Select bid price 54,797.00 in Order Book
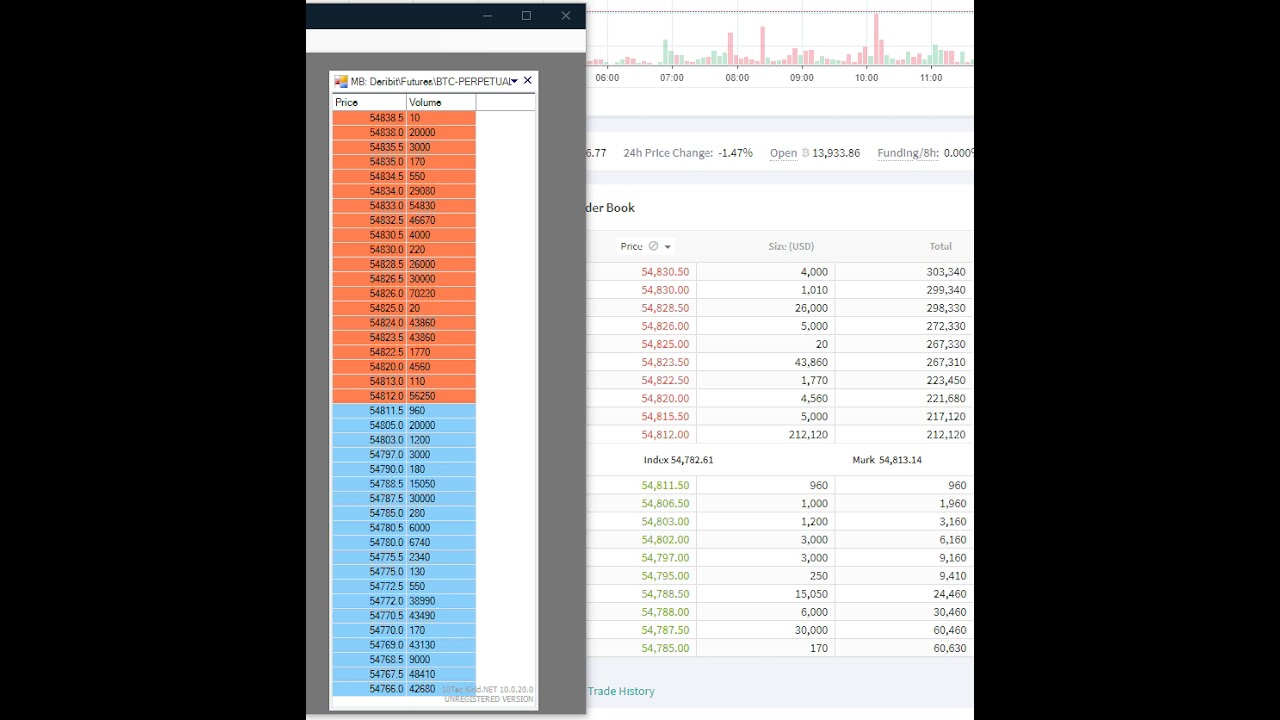This screenshot has width=1280, height=720. [665, 557]
